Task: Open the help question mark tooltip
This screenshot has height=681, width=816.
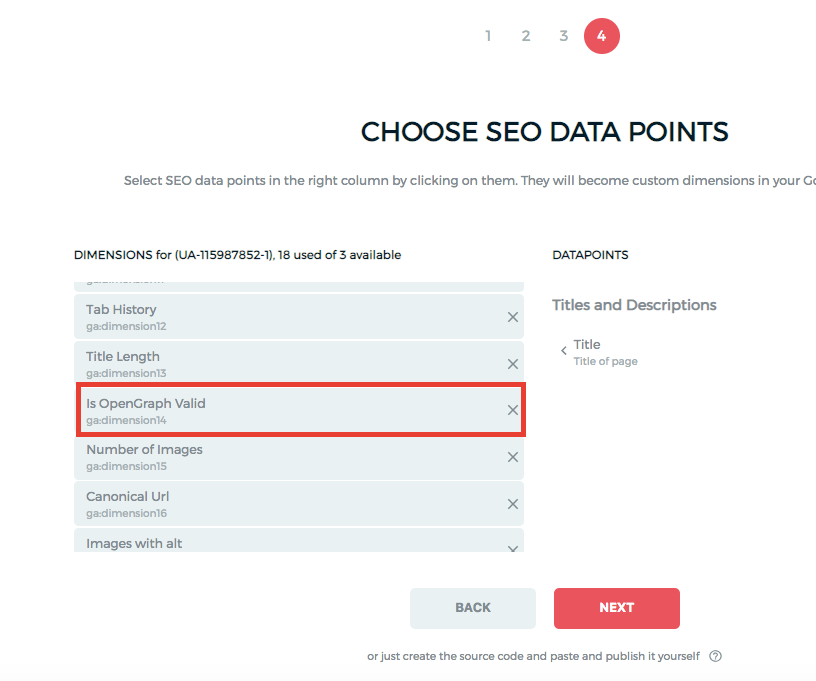Action: (x=715, y=655)
